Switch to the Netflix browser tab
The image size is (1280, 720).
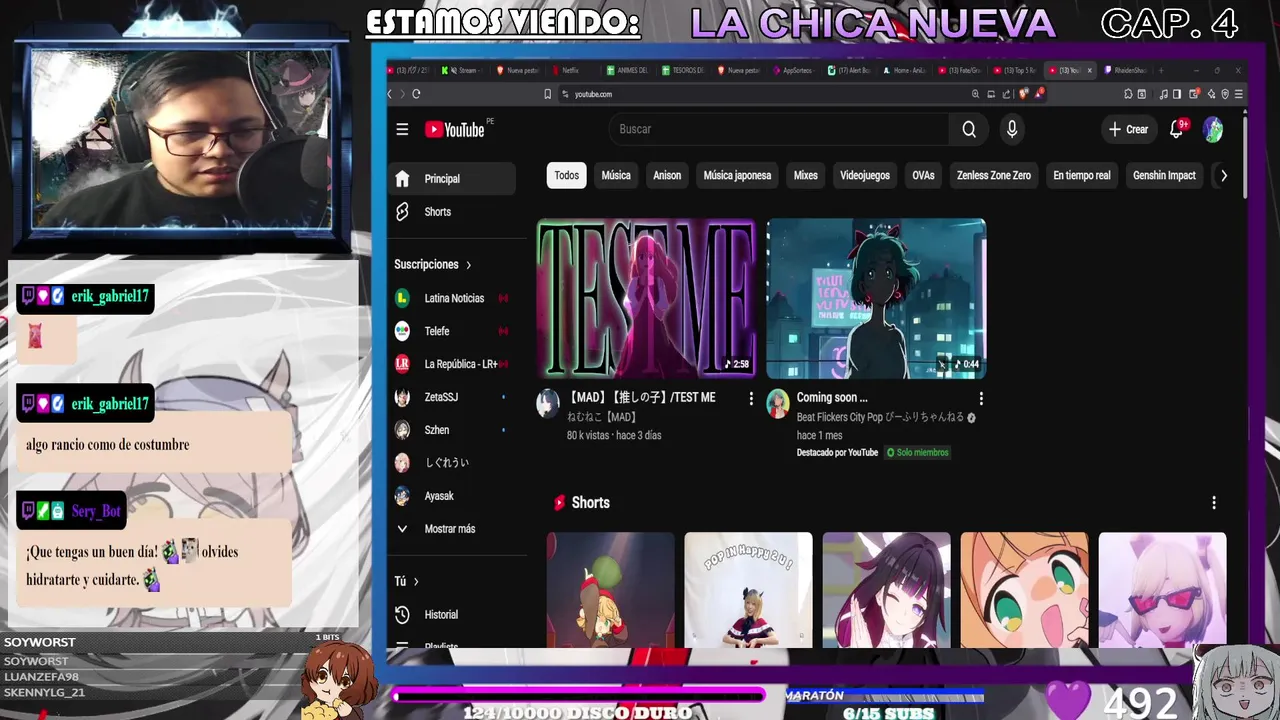[x=570, y=71]
